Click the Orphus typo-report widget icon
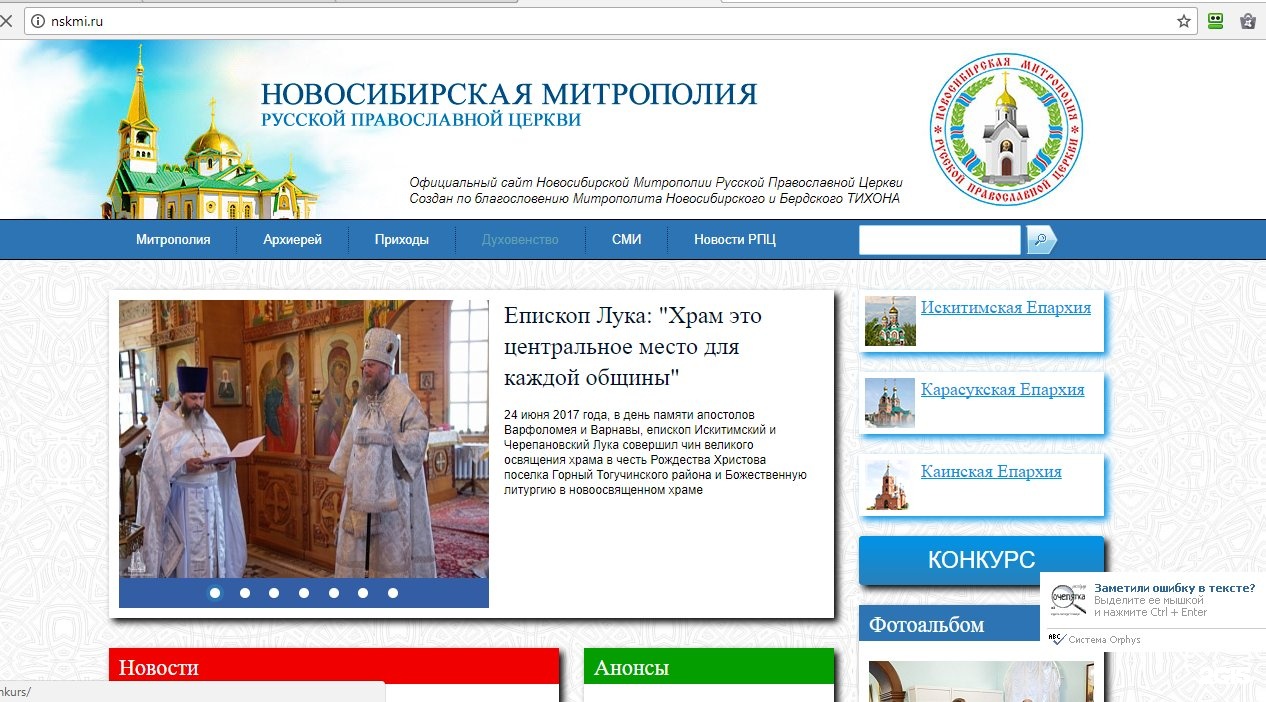 tap(1068, 599)
